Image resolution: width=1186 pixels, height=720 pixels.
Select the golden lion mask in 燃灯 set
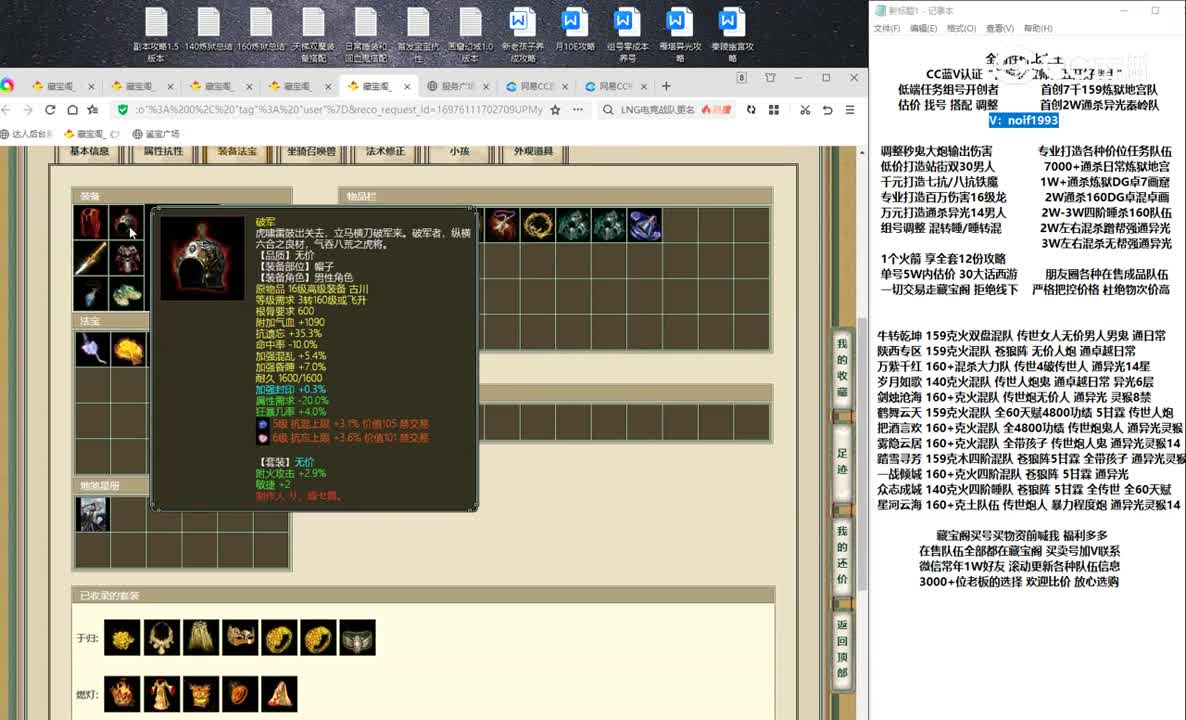pos(200,694)
